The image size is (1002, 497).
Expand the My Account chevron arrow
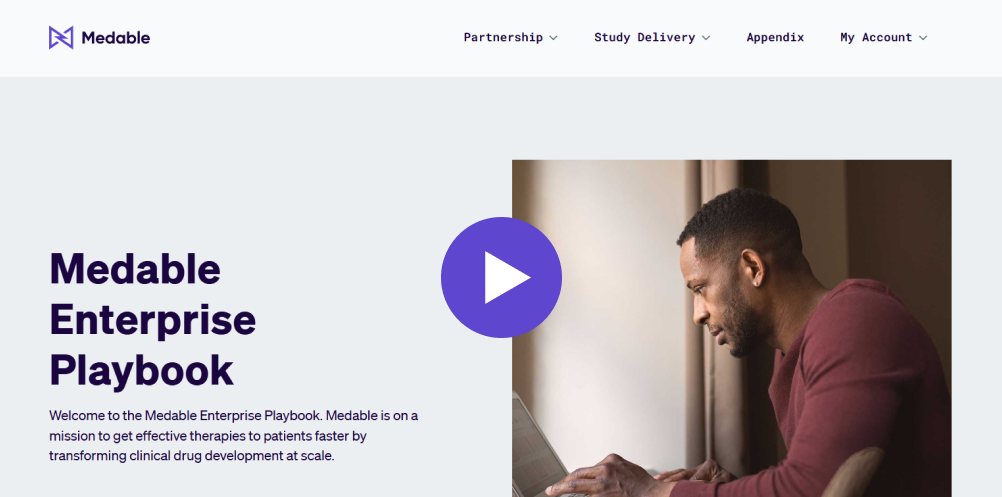(x=923, y=38)
